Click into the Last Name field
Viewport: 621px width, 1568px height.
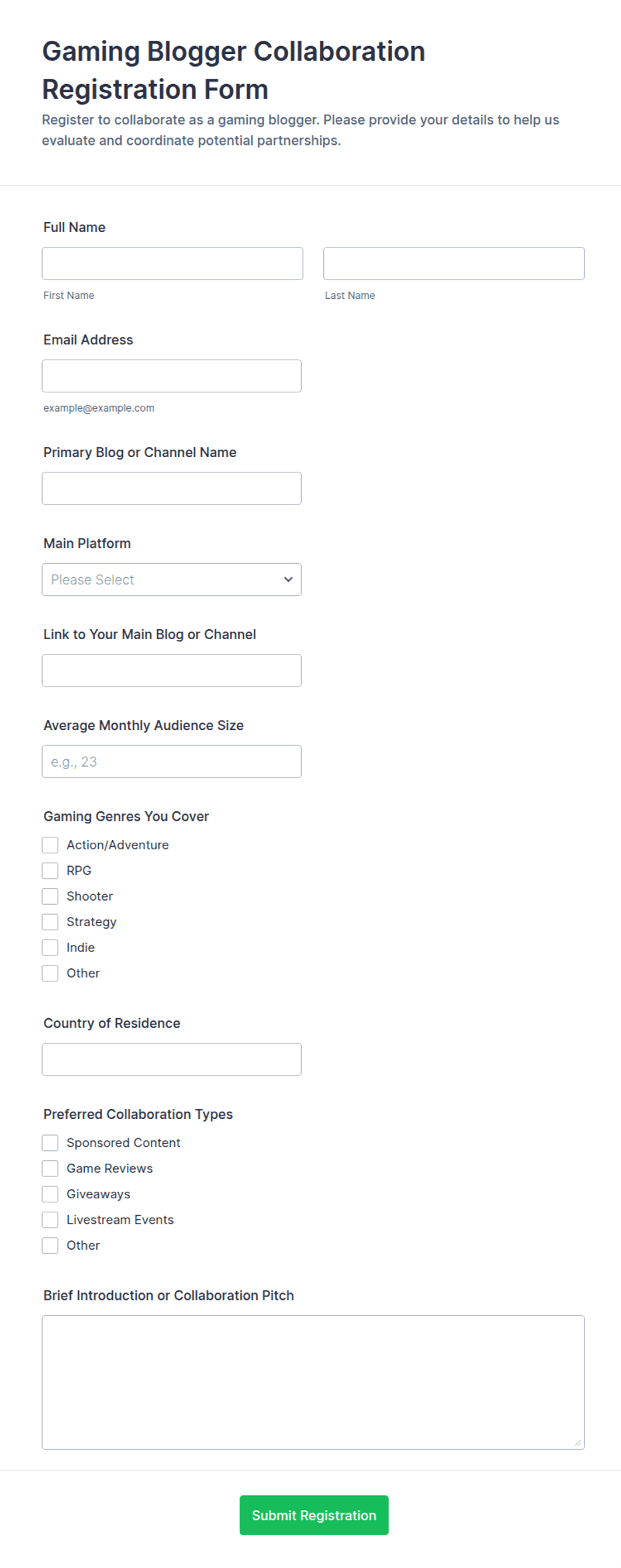(x=454, y=264)
